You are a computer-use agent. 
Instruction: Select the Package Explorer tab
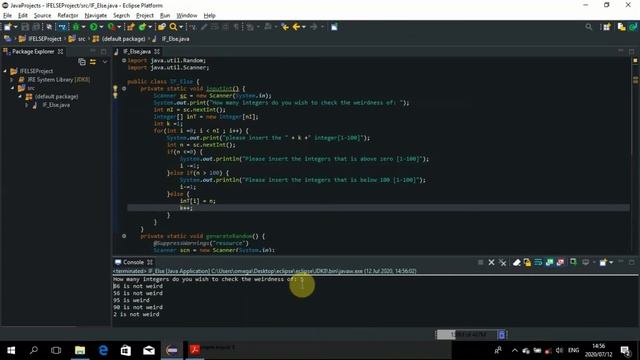(x=33, y=51)
